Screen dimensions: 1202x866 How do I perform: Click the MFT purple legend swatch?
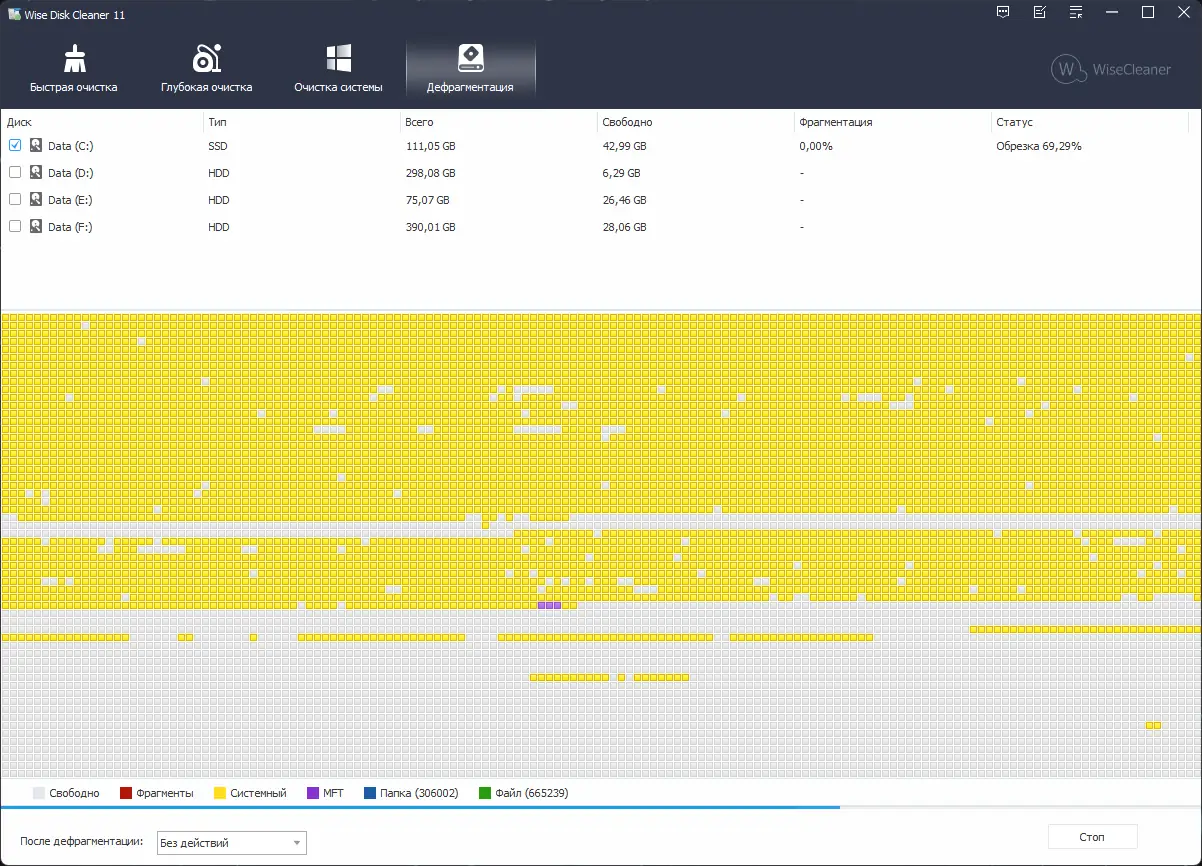point(313,793)
